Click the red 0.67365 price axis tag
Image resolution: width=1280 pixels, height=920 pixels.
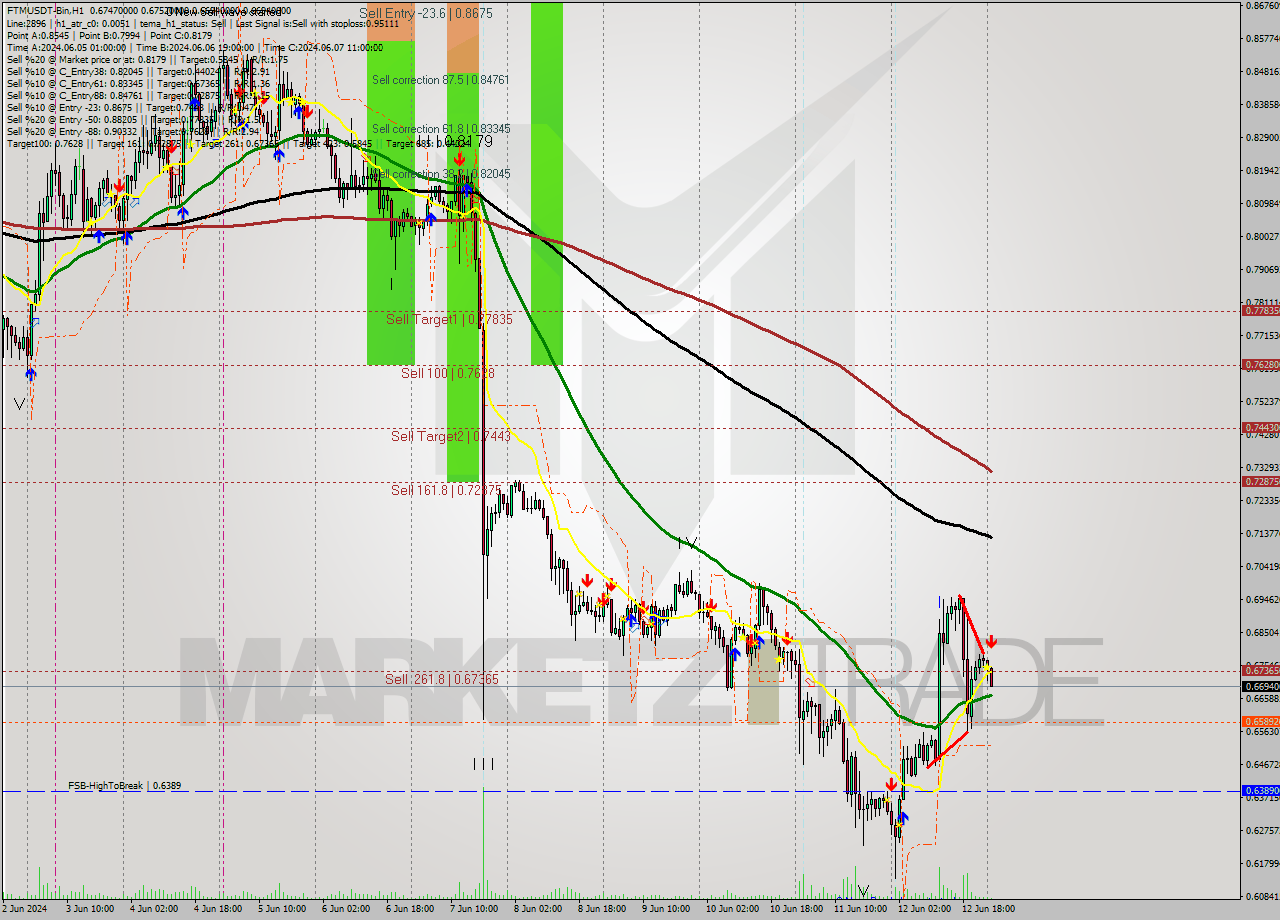(x=1260, y=670)
